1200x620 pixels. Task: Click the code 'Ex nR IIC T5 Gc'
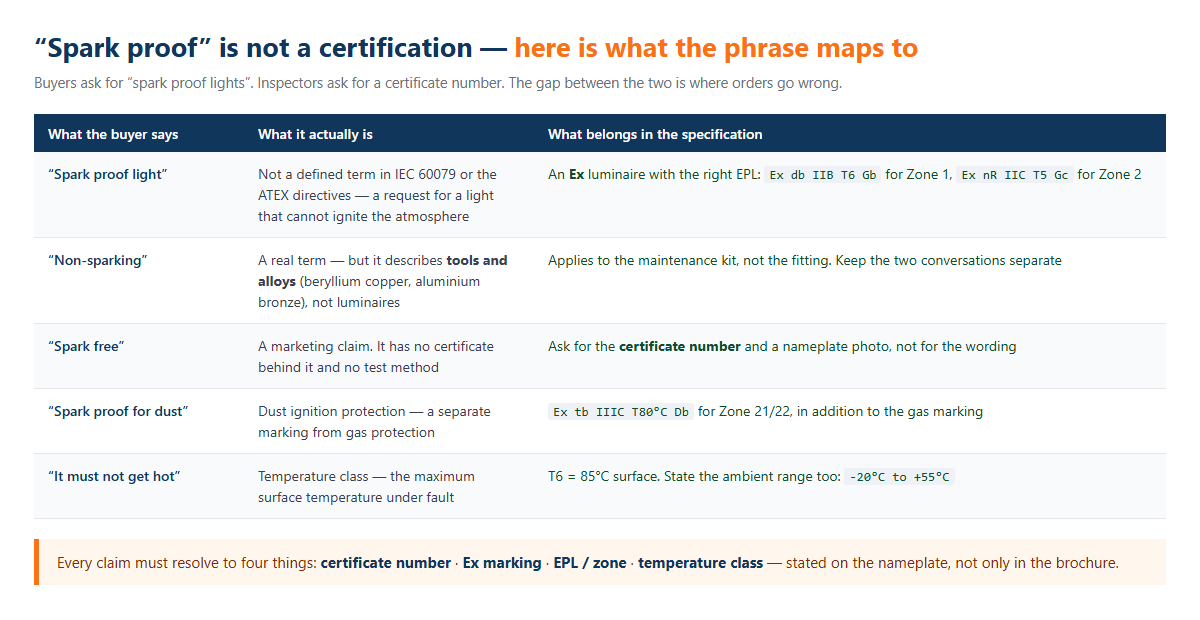pyautogui.click(x=1015, y=175)
